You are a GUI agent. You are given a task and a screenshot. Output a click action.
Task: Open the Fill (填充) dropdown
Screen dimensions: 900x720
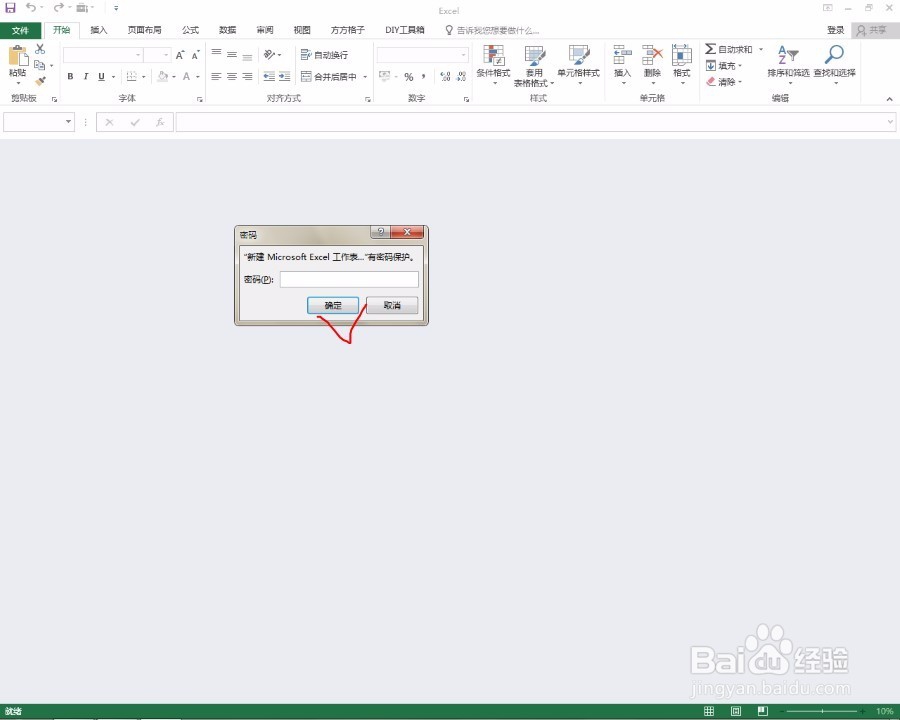724,65
